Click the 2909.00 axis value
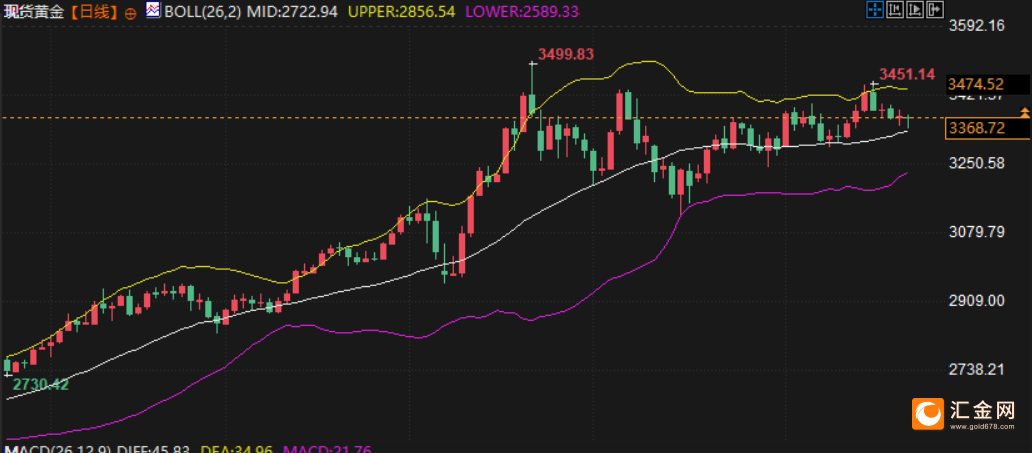The image size is (1032, 453). 977,300
